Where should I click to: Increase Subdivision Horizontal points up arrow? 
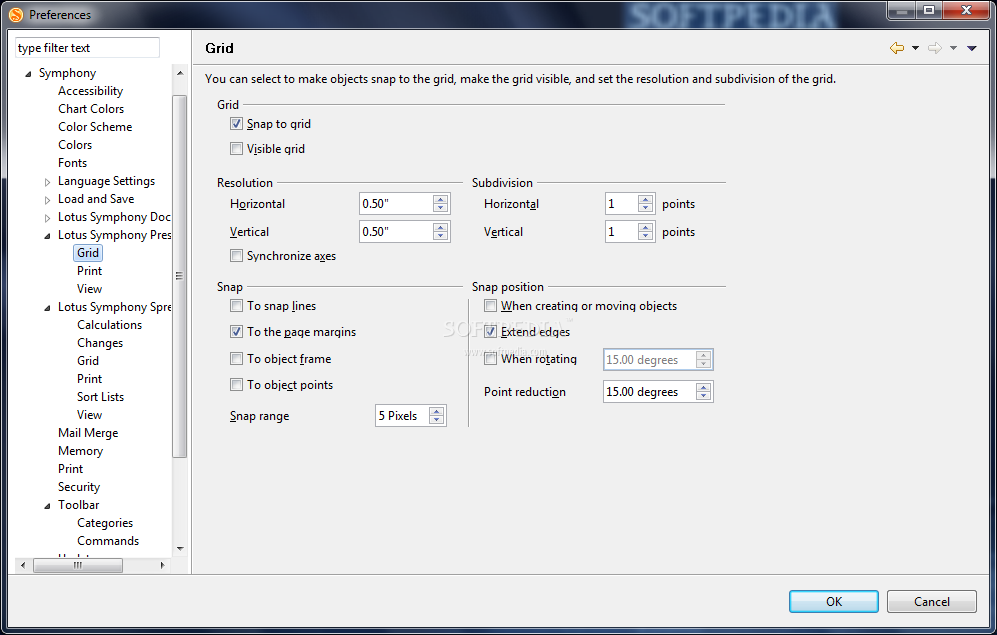point(645,199)
